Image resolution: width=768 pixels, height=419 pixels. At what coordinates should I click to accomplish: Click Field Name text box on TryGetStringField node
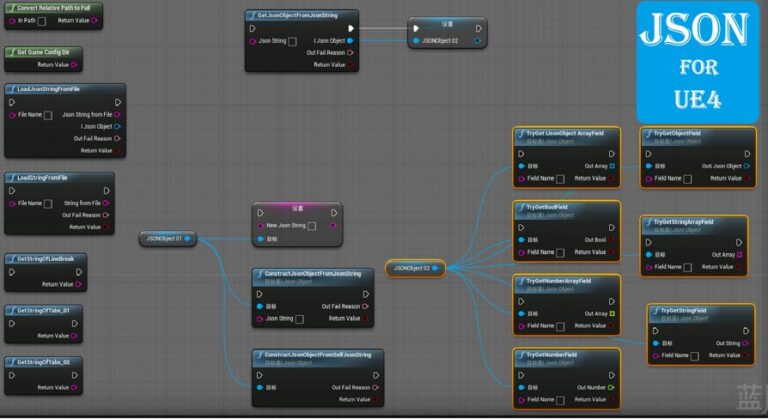point(695,356)
